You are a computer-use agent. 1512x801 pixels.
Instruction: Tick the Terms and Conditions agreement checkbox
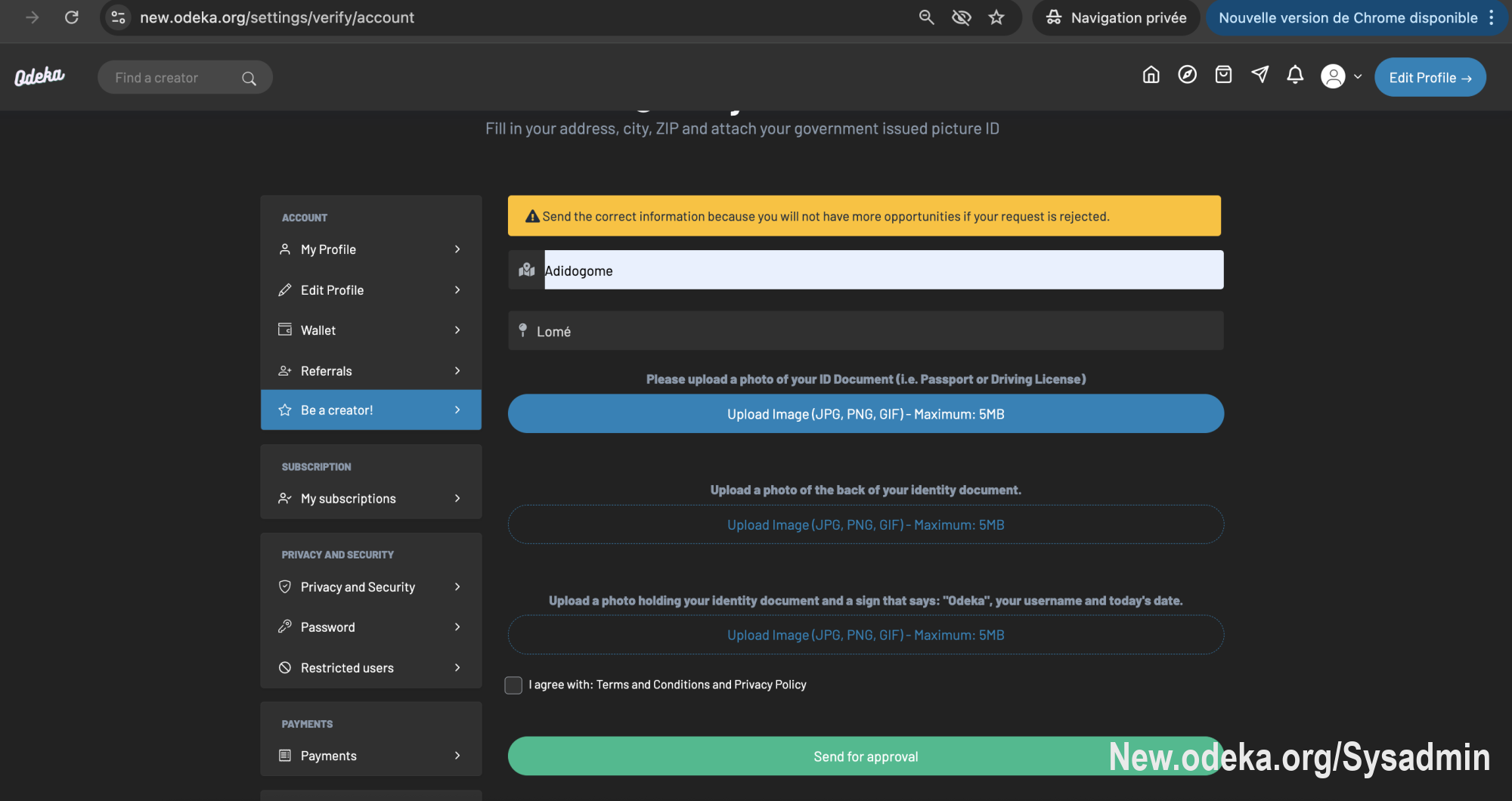click(513, 685)
